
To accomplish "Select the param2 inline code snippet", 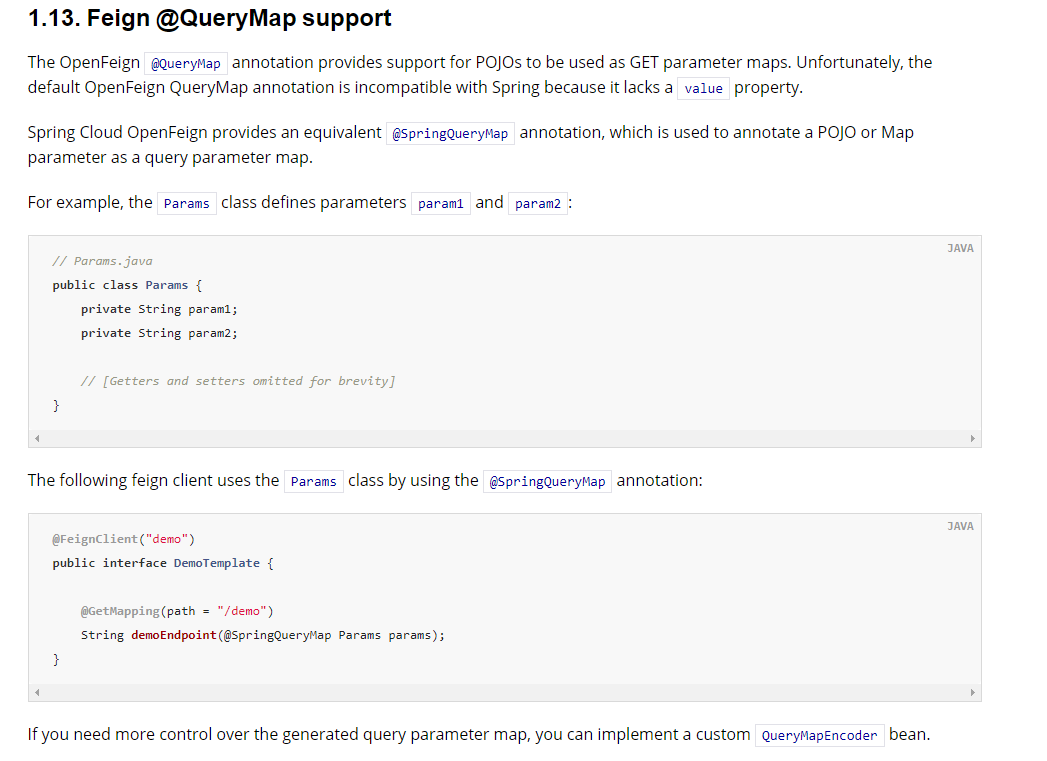I will coord(537,202).
